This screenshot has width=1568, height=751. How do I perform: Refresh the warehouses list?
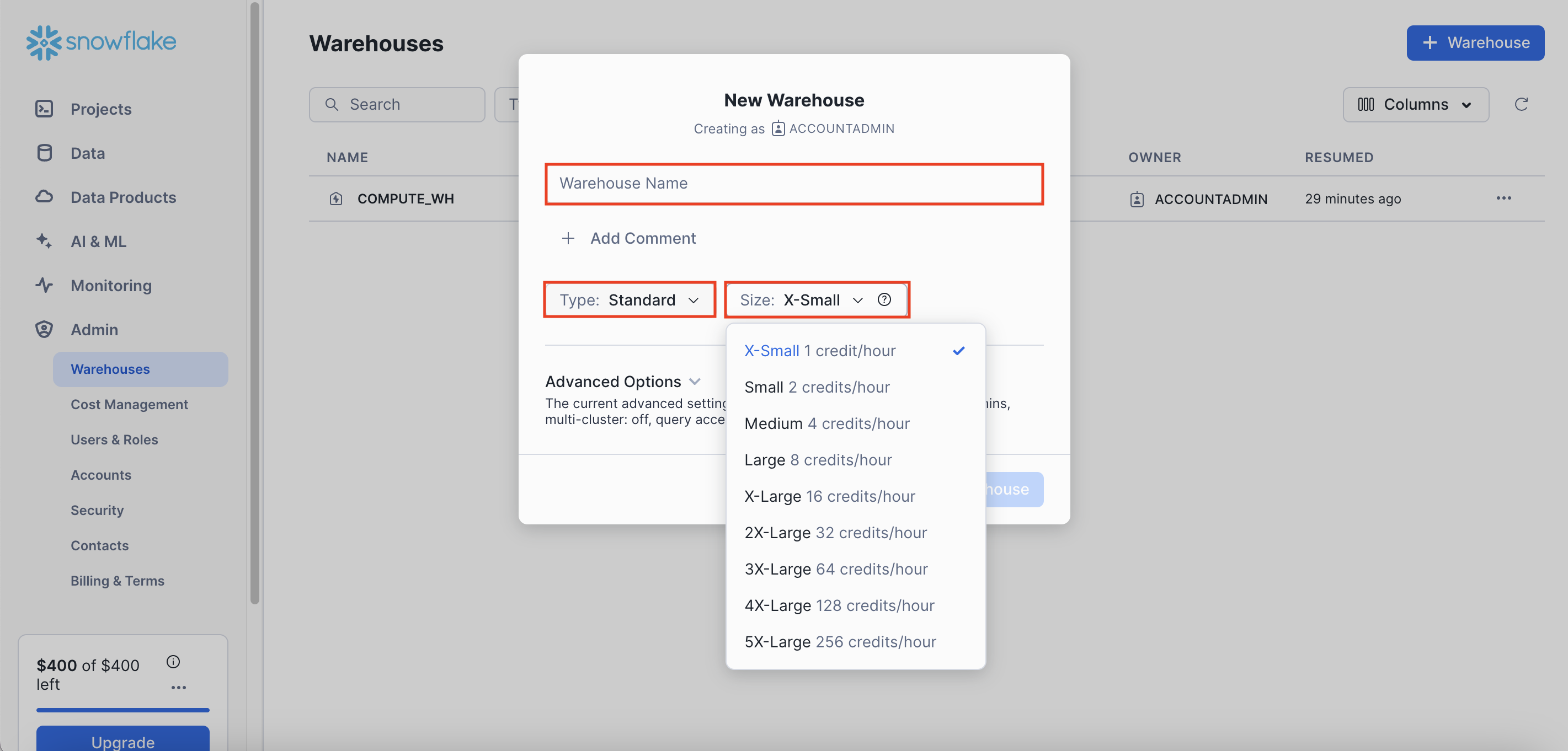click(1521, 104)
